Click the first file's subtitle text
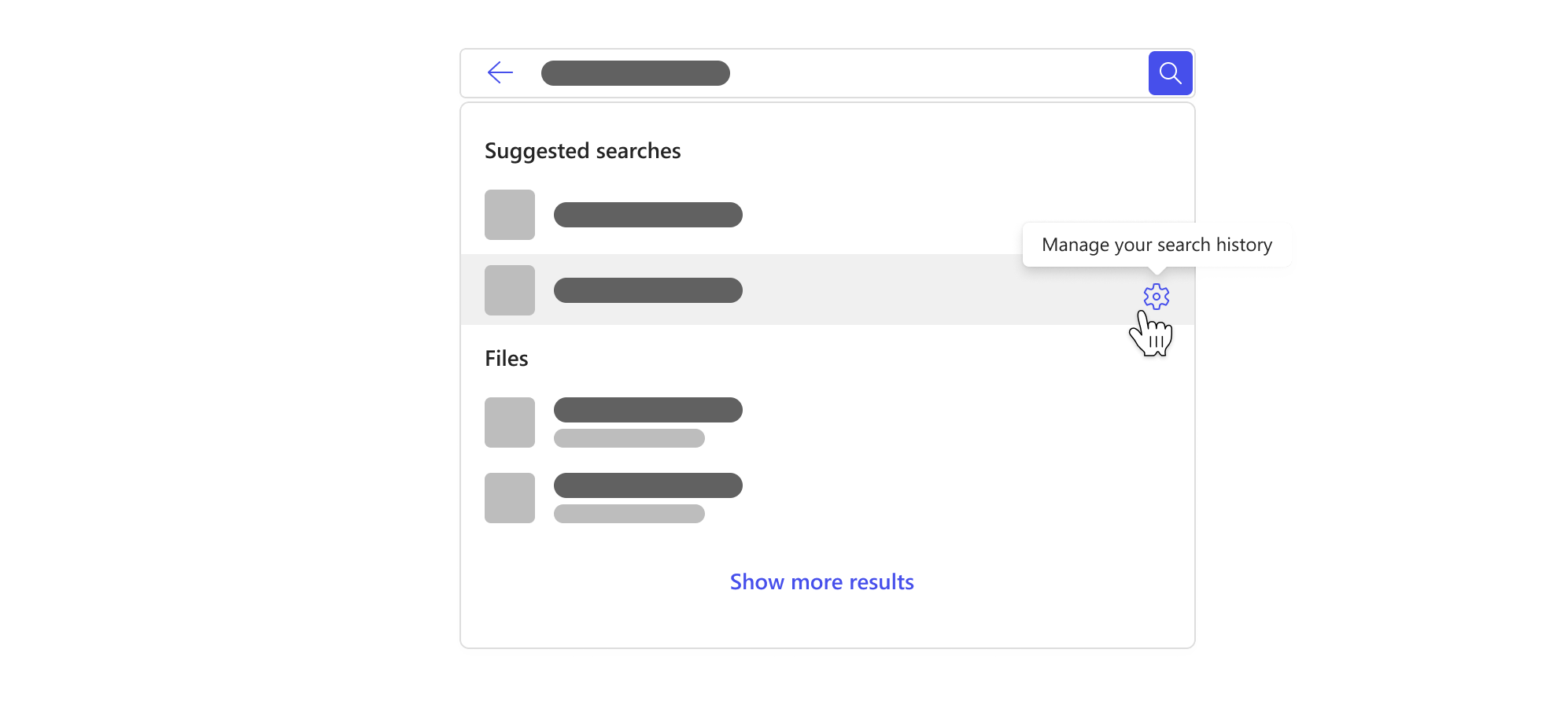This screenshot has height=701, width=1568. [x=629, y=438]
